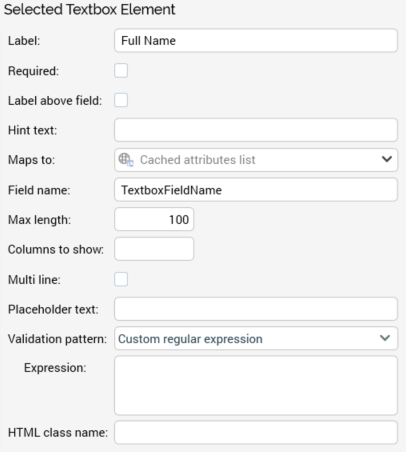Screen dimensions: 406x452
Task: Click the Selected Textbox Element heading
Action: click(x=89, y=9)
